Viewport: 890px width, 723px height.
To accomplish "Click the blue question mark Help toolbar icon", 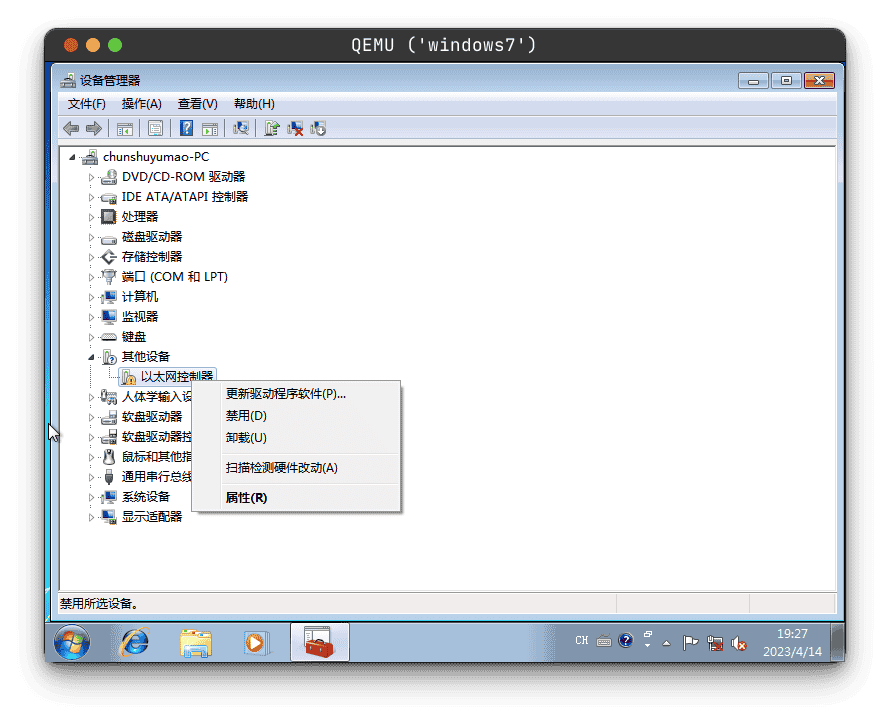I will [x=186, y=128].
